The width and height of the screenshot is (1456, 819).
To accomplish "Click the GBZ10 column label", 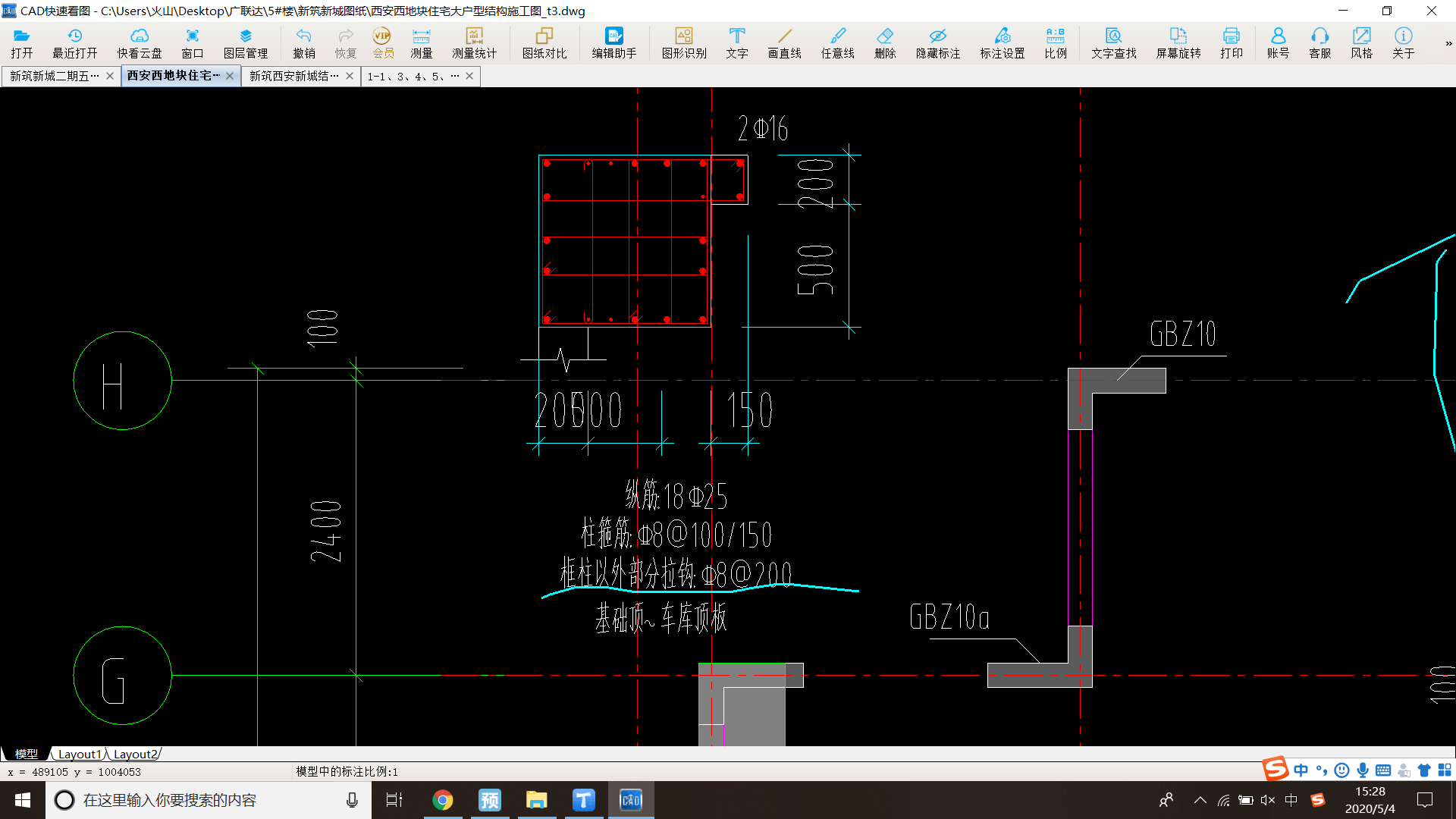I will point(1183,334).
